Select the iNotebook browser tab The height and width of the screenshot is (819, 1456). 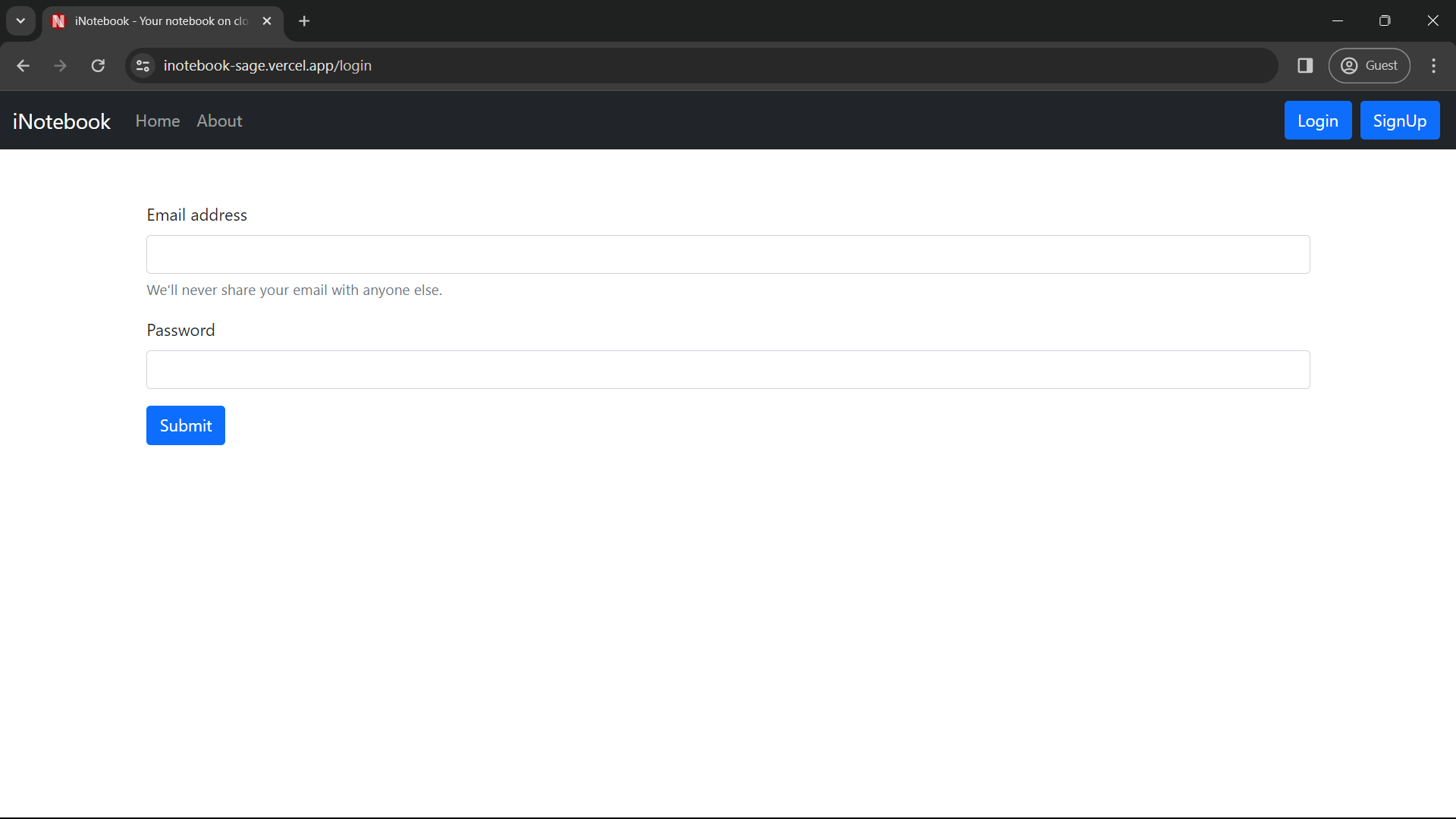[x=163, y=21]
